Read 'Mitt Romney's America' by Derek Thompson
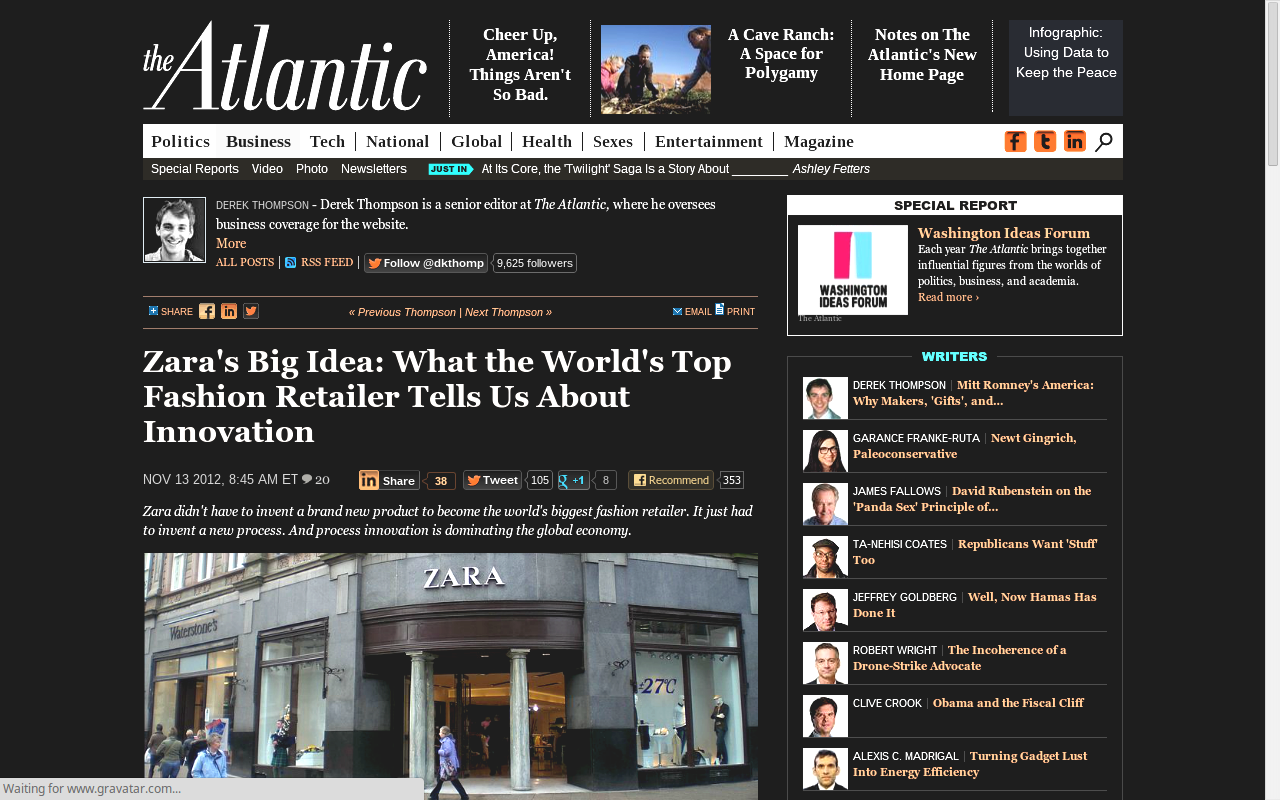Viewport: 1280px width, 800px height. tap(973, 393)
